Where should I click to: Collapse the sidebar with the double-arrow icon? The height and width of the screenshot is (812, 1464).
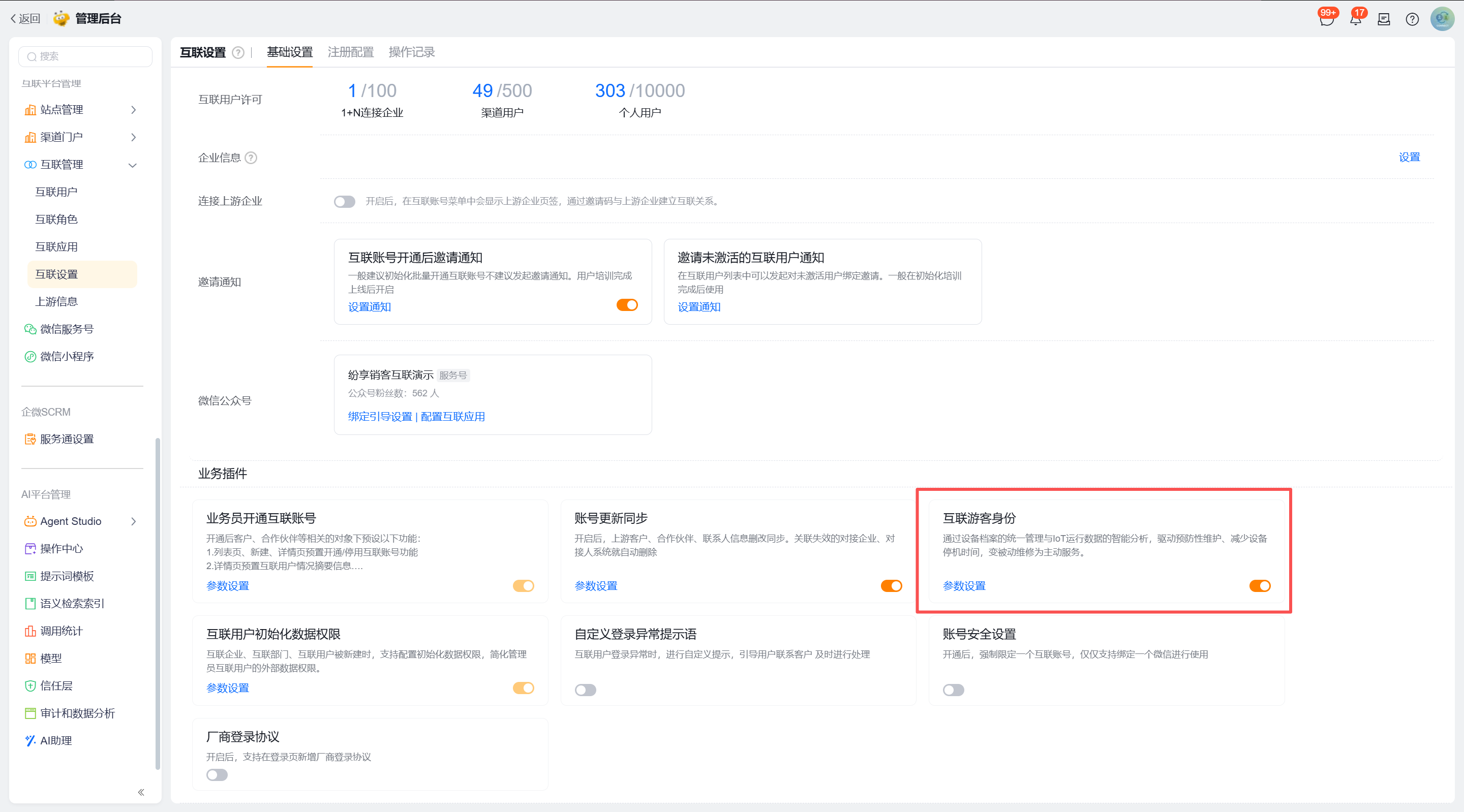point(141,792)
